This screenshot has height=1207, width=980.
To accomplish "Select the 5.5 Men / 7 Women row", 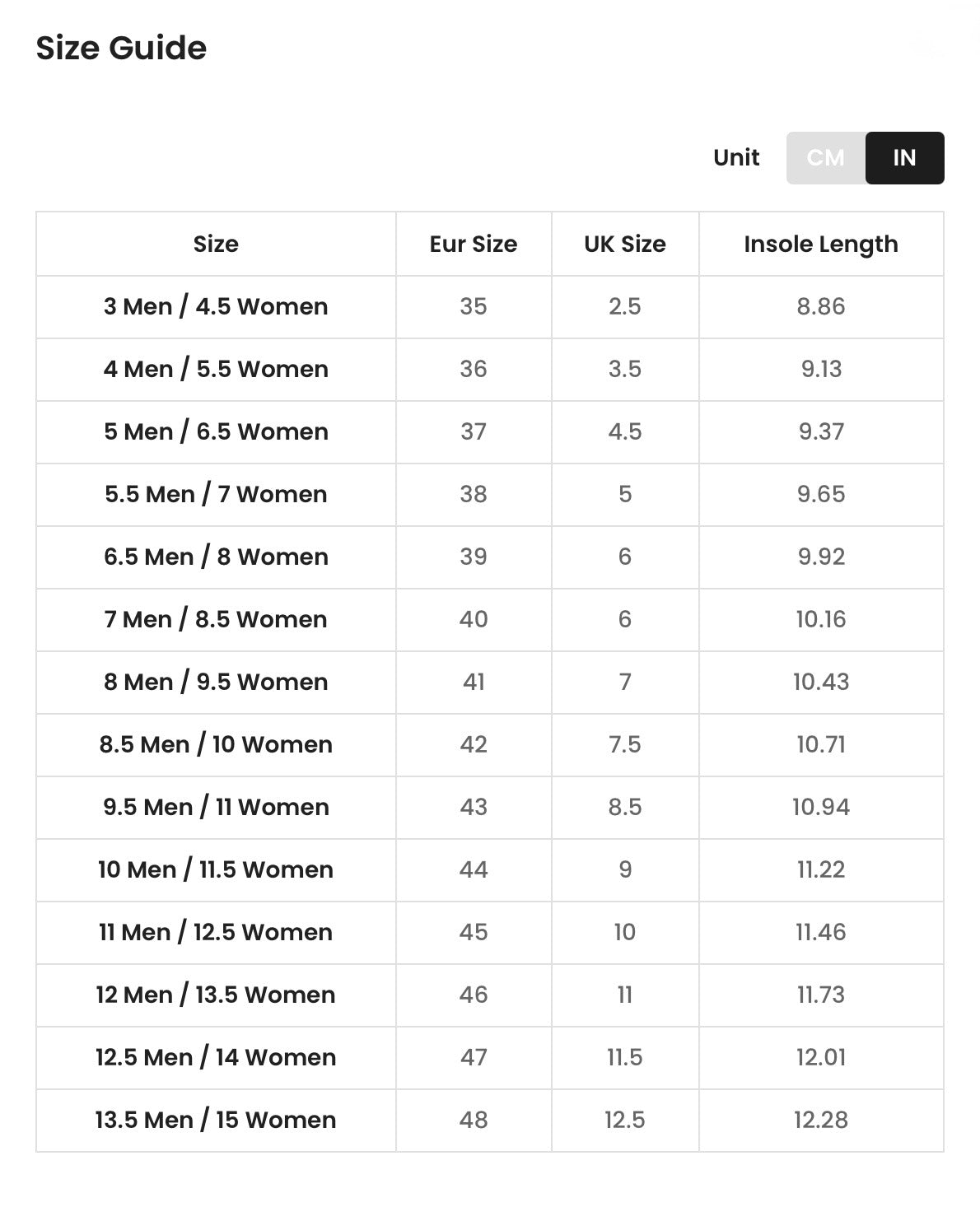I will coord(490,495).
